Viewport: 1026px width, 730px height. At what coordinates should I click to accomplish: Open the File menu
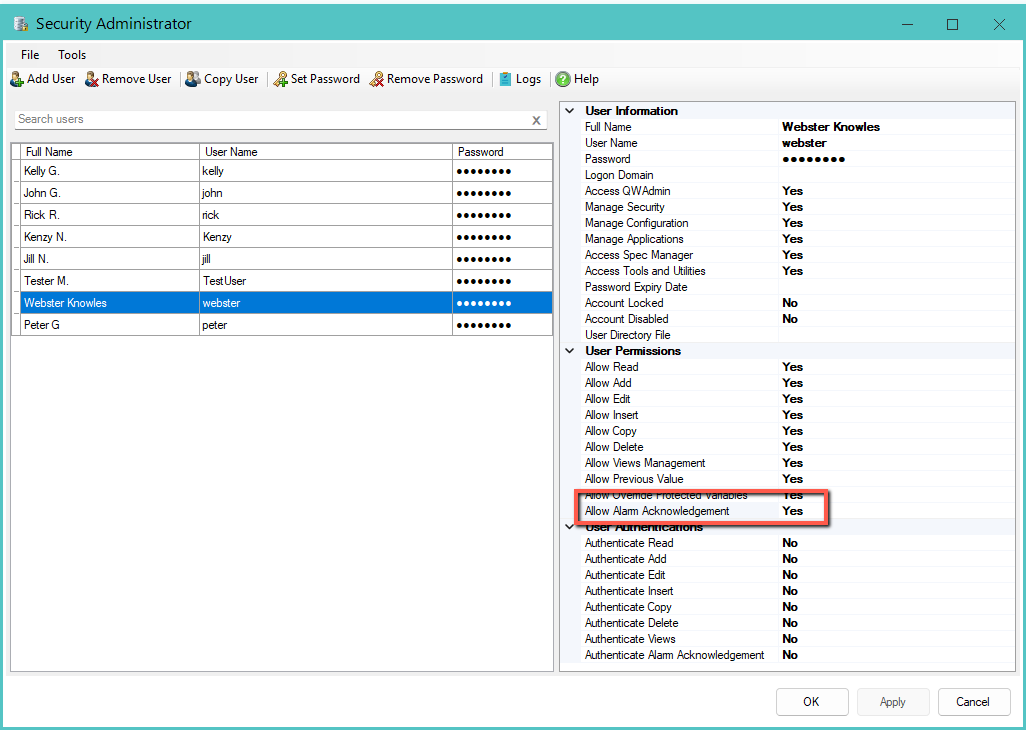coord(30,55)
